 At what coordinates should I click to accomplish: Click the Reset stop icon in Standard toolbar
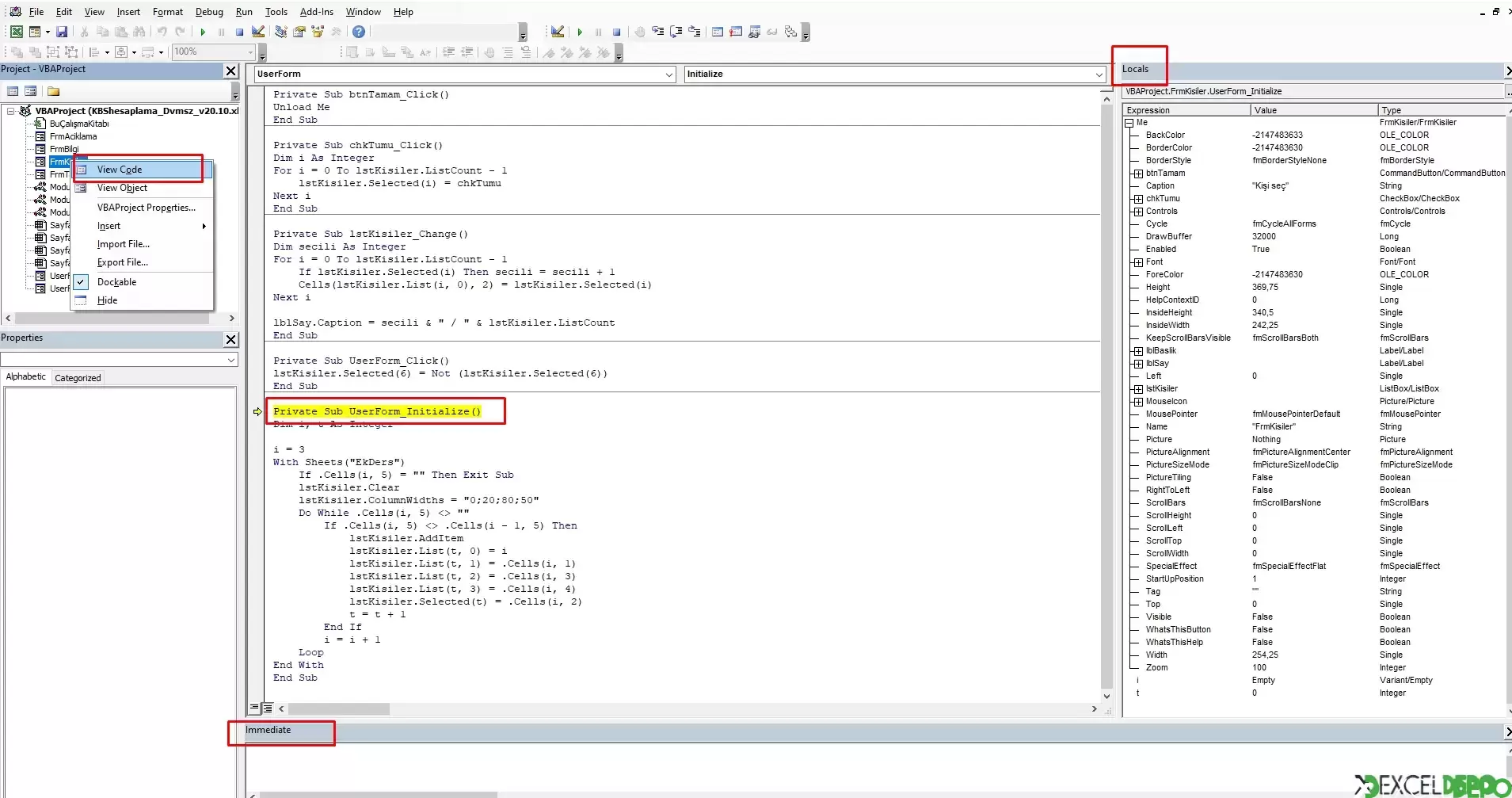point(239,32)
